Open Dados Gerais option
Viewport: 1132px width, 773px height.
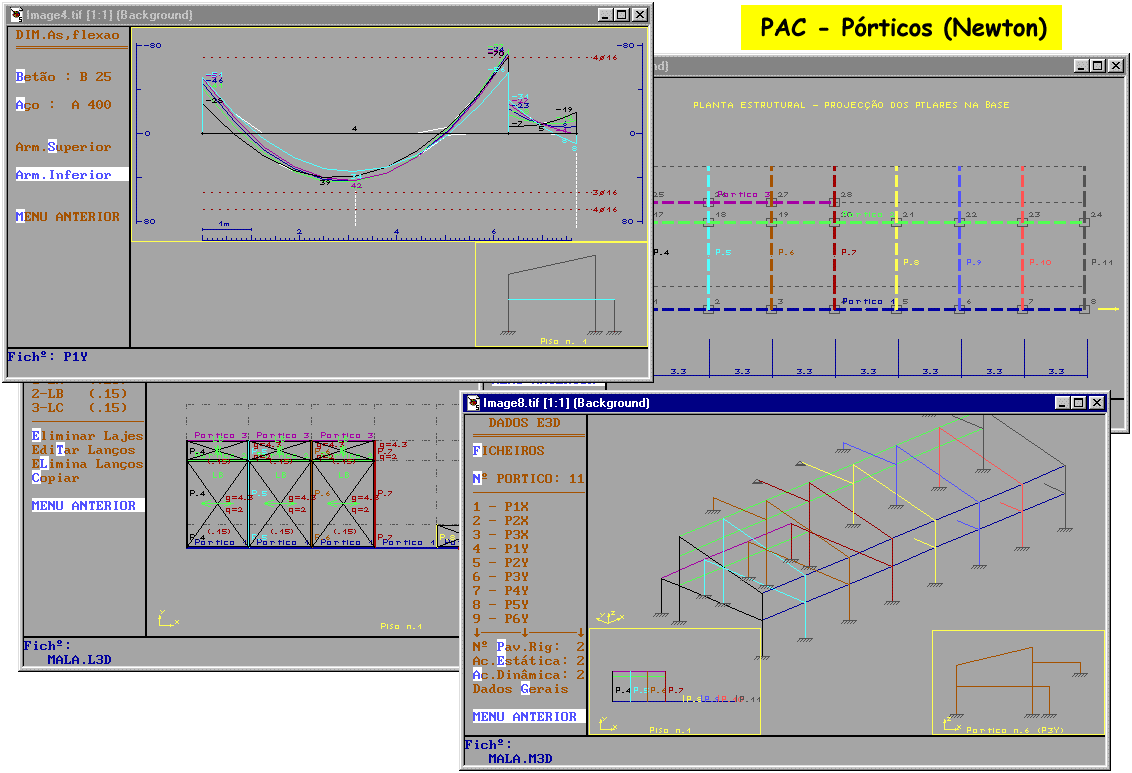[519, 689]
